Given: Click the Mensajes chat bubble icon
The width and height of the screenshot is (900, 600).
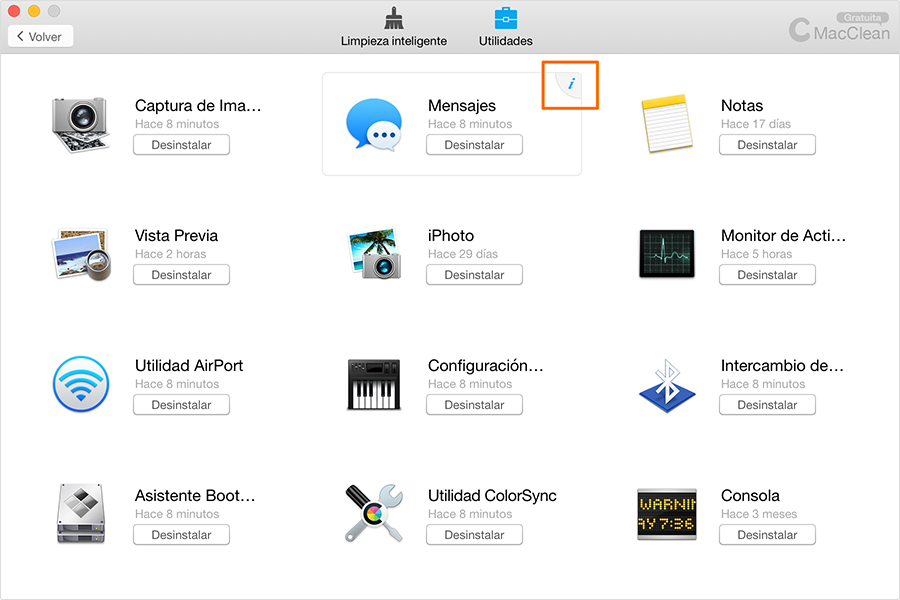Looking at the screenshot, I should coord(374,125).
